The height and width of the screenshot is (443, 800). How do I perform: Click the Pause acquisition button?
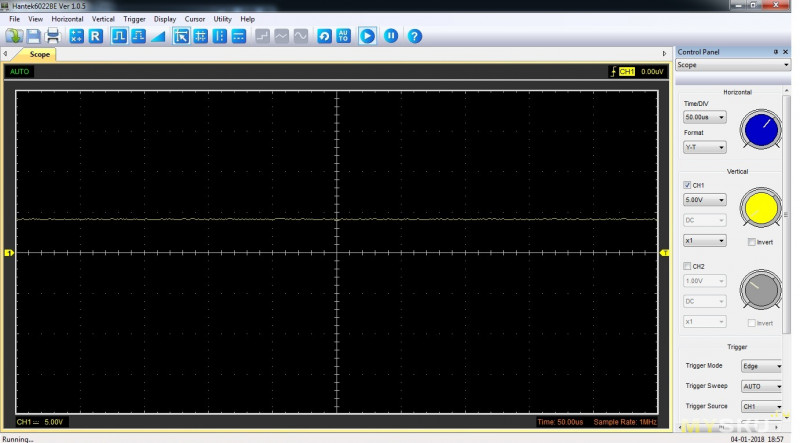pos(391,36)
